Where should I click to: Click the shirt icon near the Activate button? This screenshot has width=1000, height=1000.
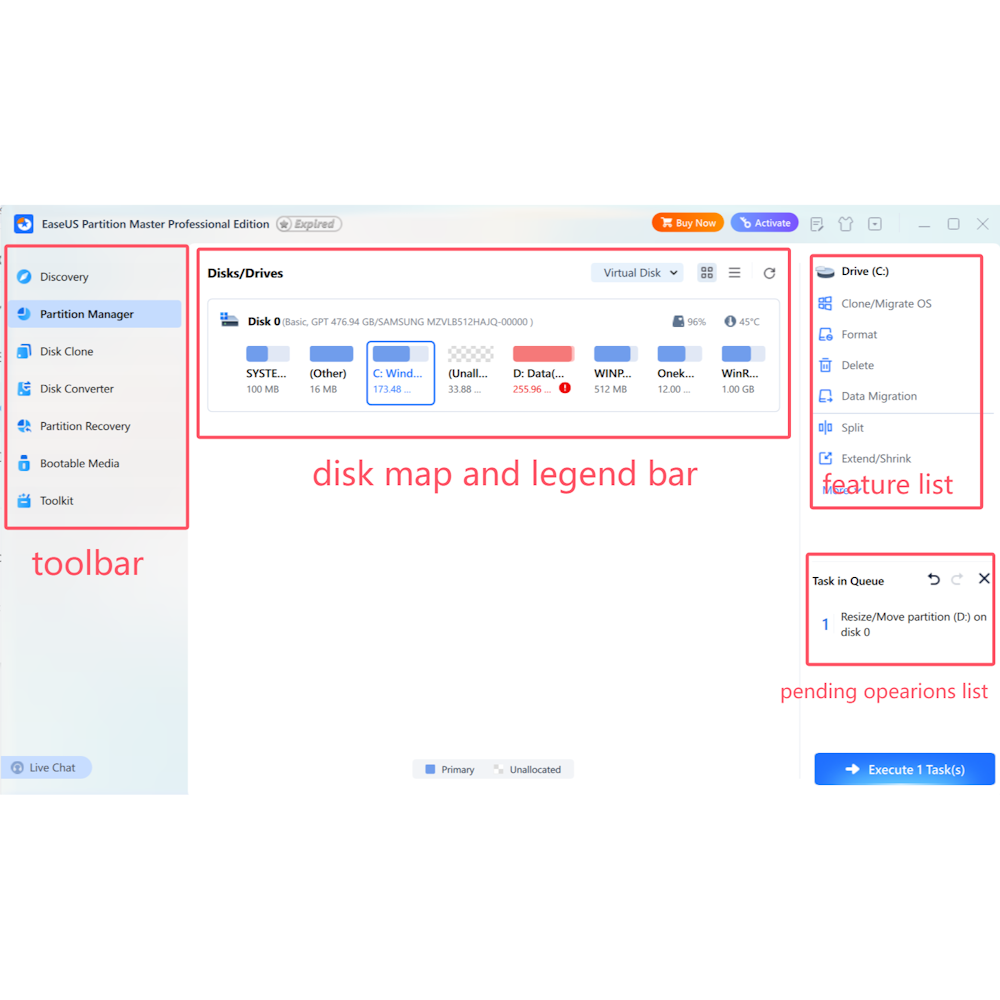point(845,224)
